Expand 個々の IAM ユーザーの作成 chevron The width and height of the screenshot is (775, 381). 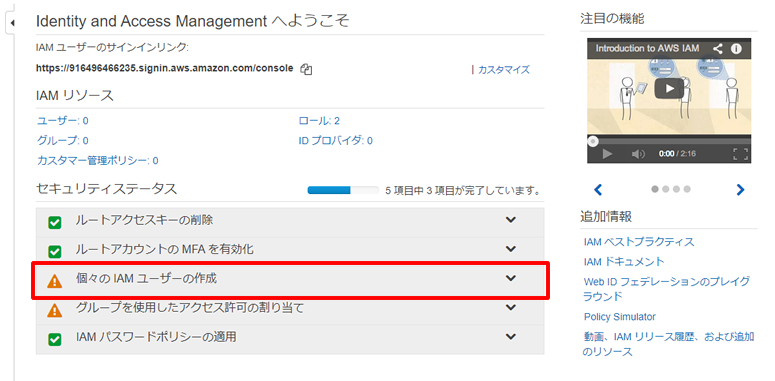coord(511,278)
